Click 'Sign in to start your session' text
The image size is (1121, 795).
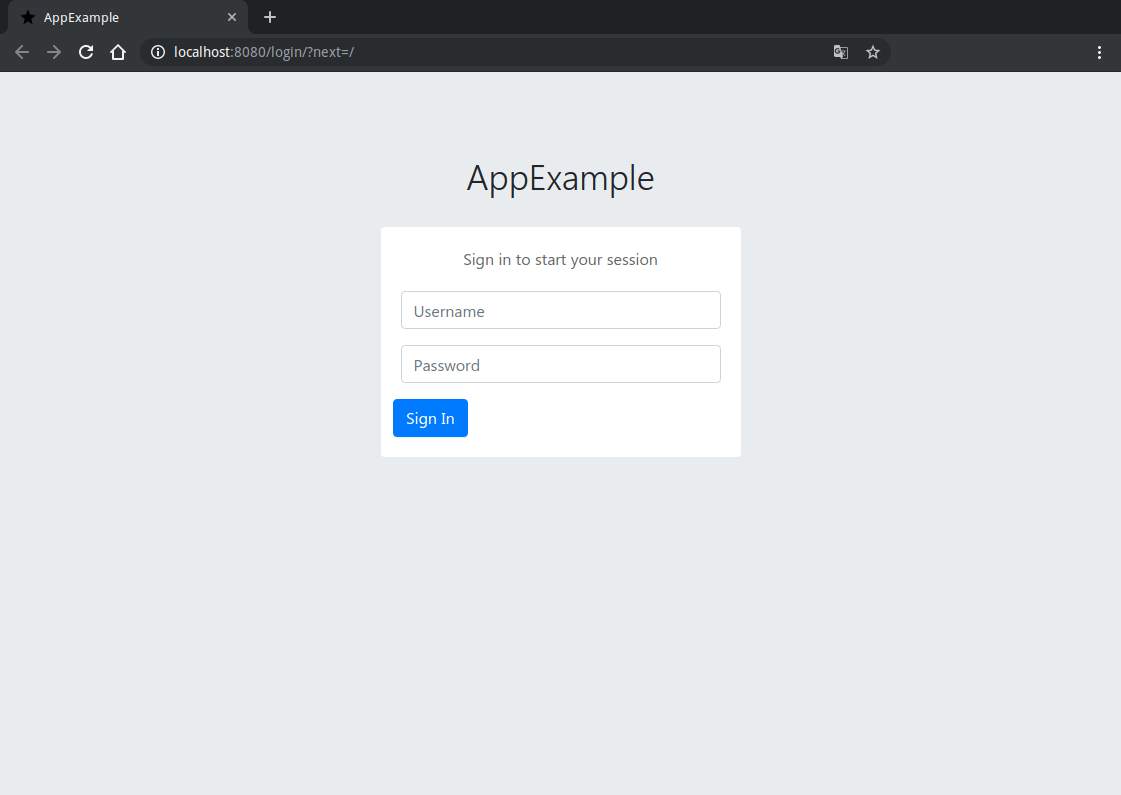[560, 260]
